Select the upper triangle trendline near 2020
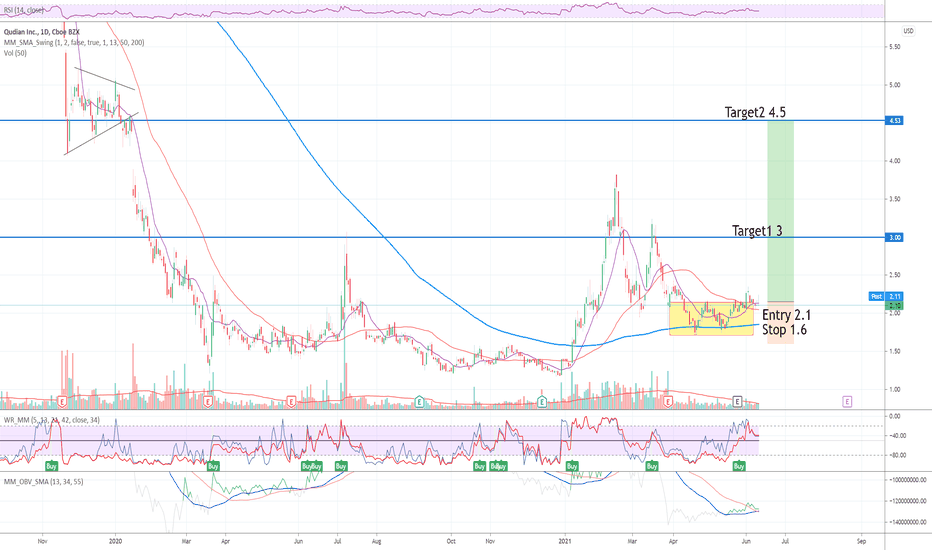This screenshot has height=550, width=932. click(x=105, y=79)
